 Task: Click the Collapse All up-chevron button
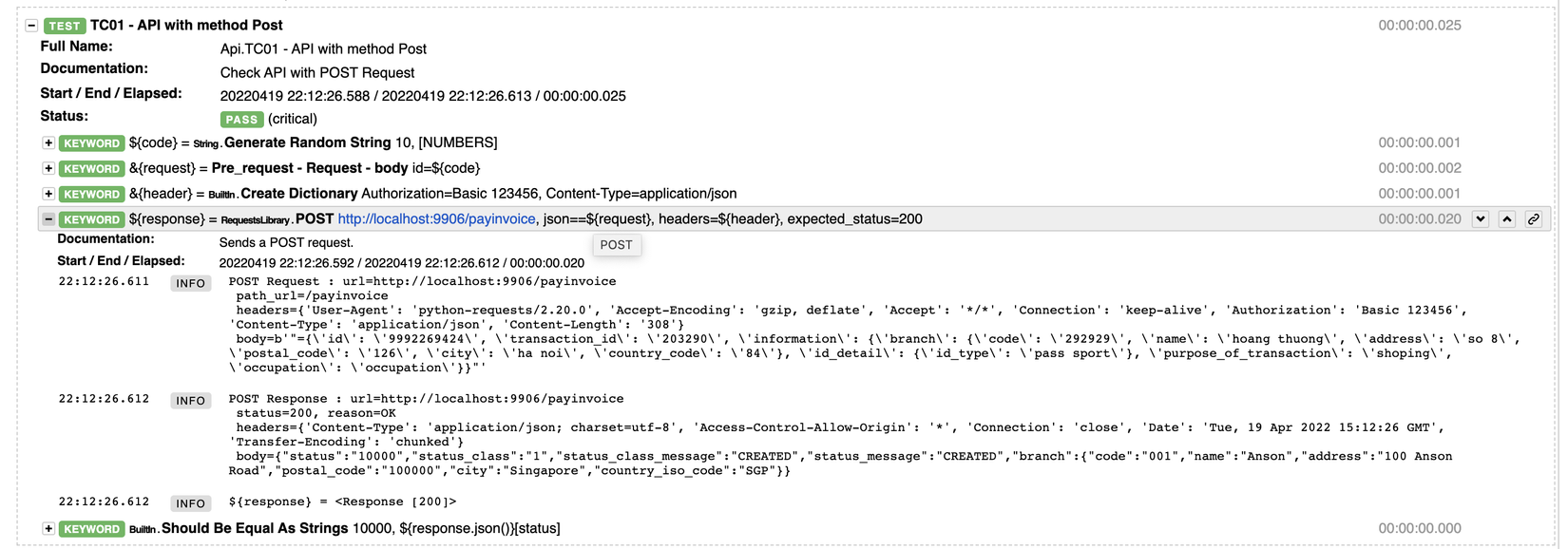coord(1506,219)
